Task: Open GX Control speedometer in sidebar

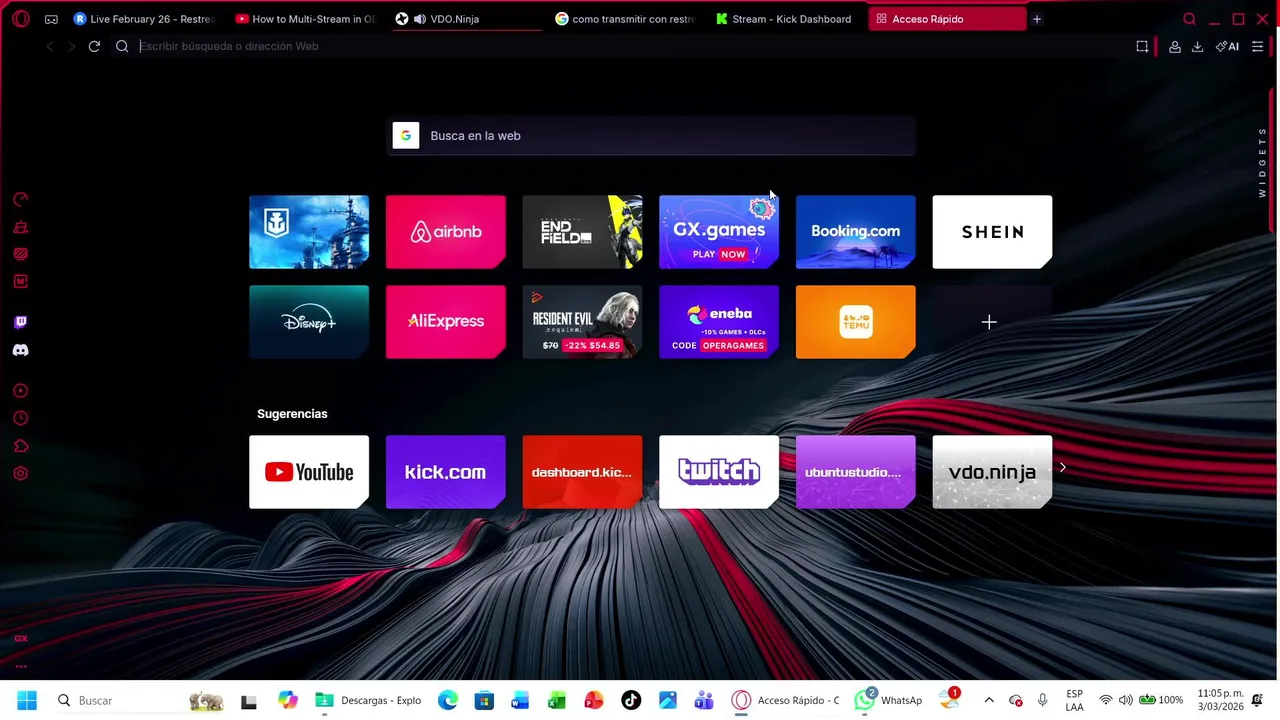Action: [x=21, y=199]
